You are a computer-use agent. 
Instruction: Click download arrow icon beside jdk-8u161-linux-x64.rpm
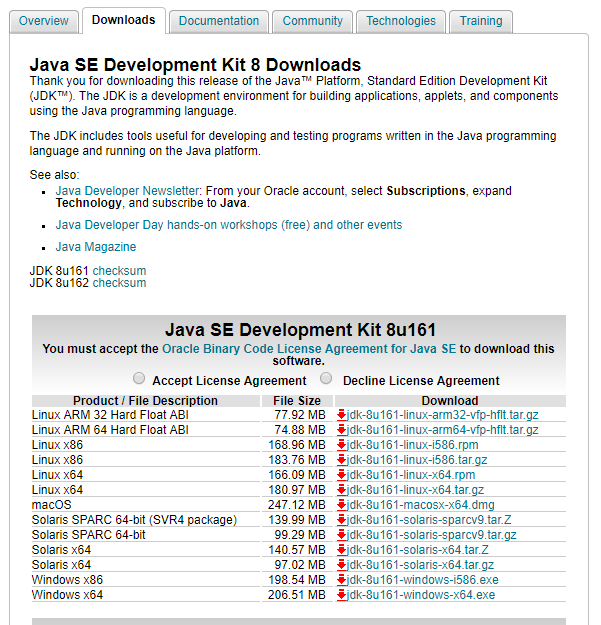(x=341, y=475)
